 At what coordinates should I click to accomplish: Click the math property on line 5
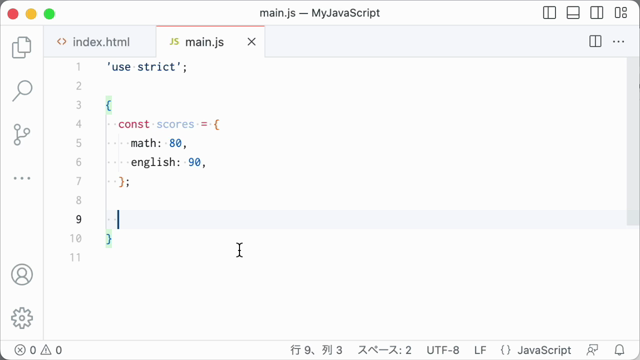point(143,143)
